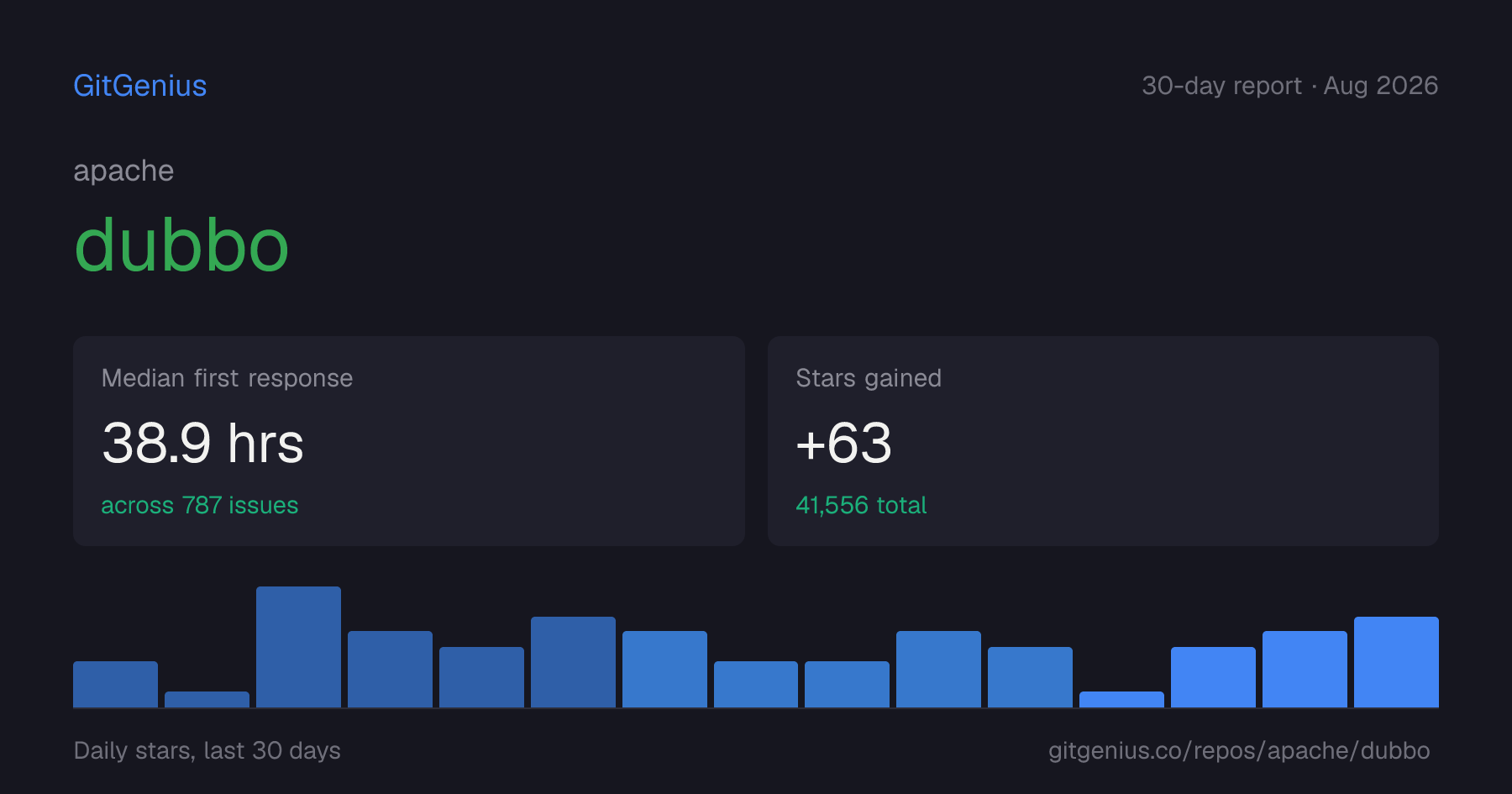Open the gitgenius.co/repos/apache/dubbo URL
Viewport: 1512px width, 794px height.
tap(1239, 750)
